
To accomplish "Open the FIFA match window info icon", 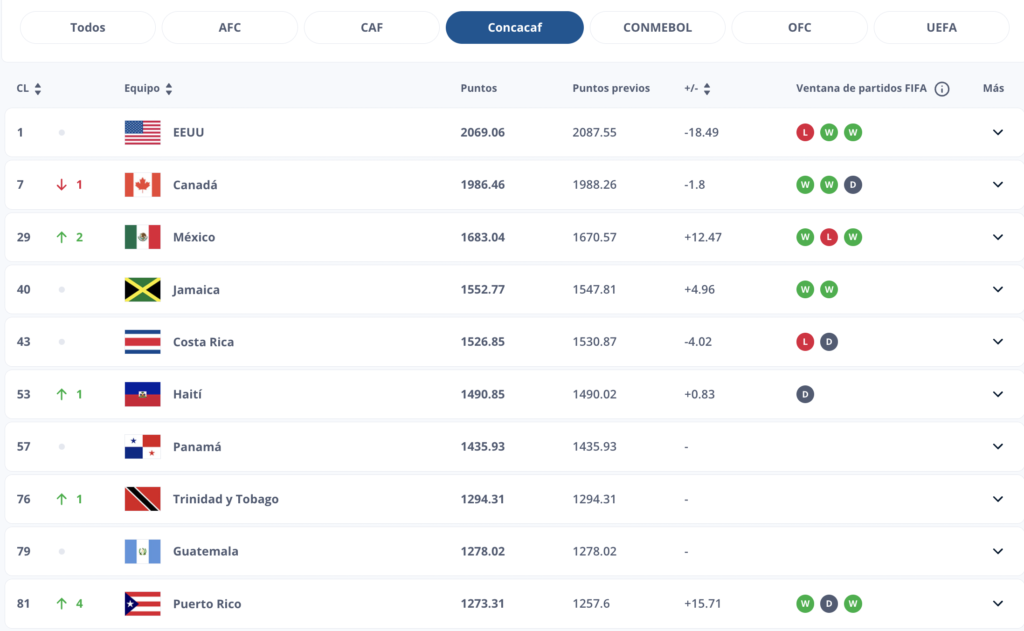I will [942, 89].
